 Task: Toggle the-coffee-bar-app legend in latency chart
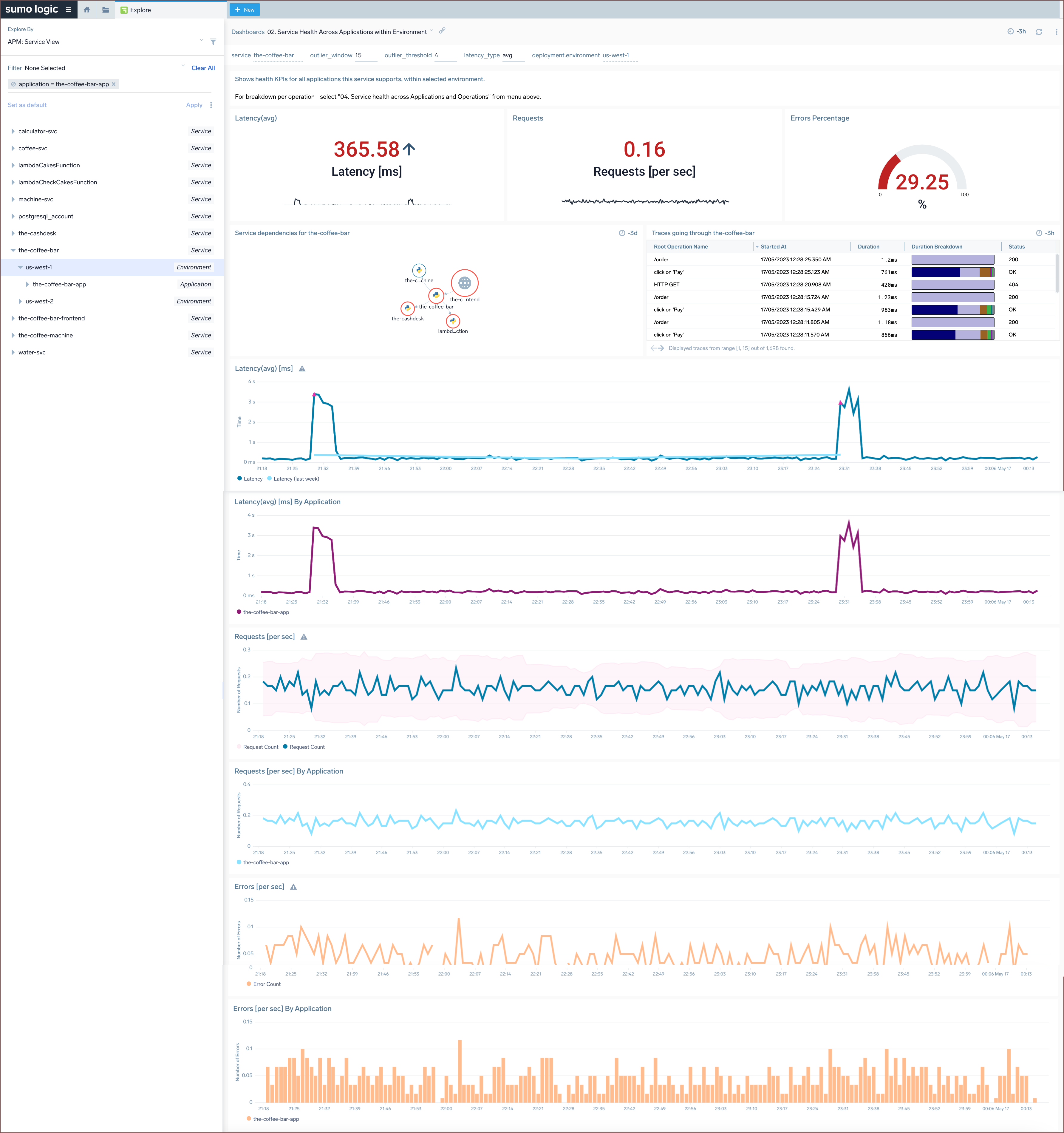[263, 612]
